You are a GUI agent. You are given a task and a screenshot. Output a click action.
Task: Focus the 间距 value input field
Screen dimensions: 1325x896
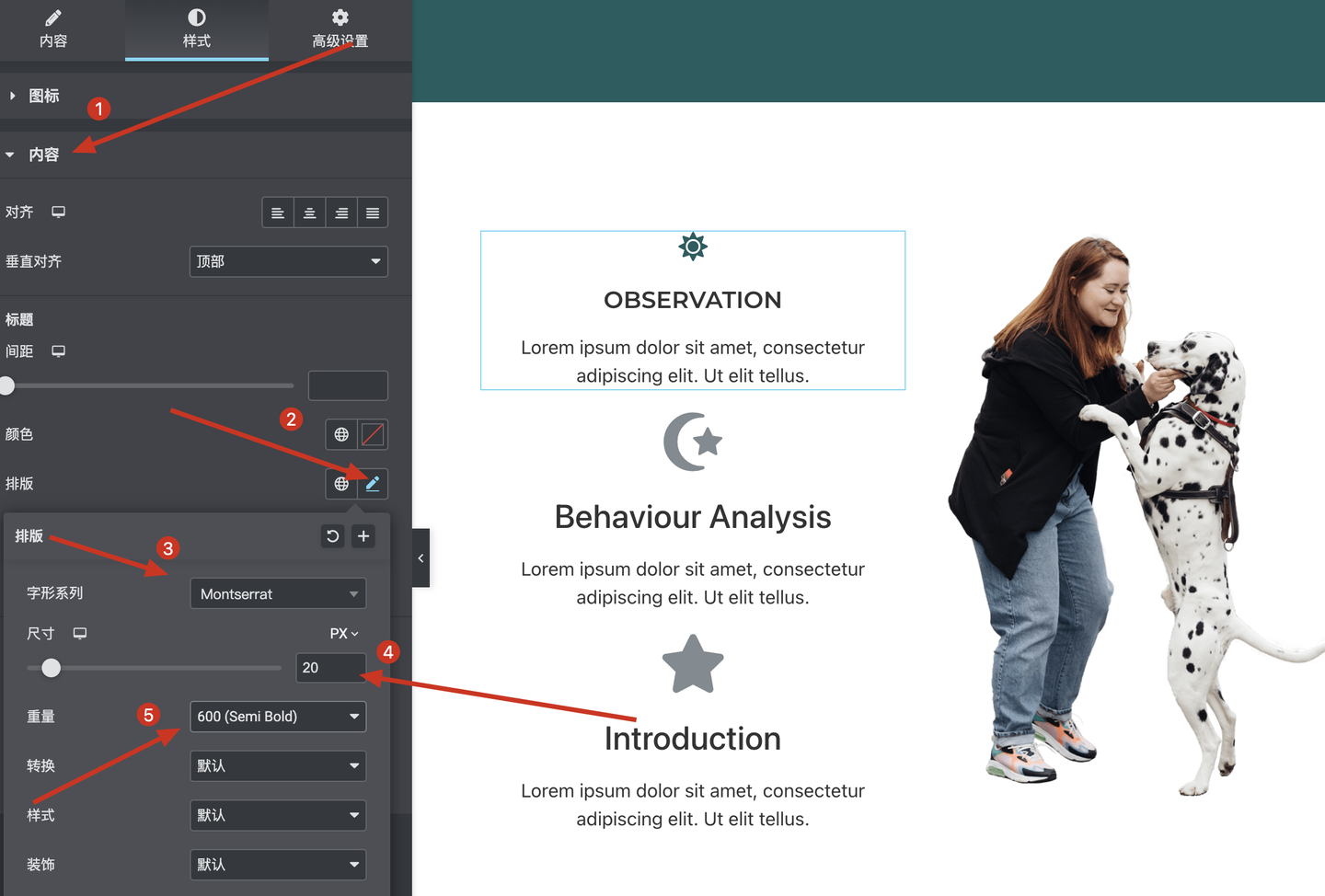click(x=348, y=385)
